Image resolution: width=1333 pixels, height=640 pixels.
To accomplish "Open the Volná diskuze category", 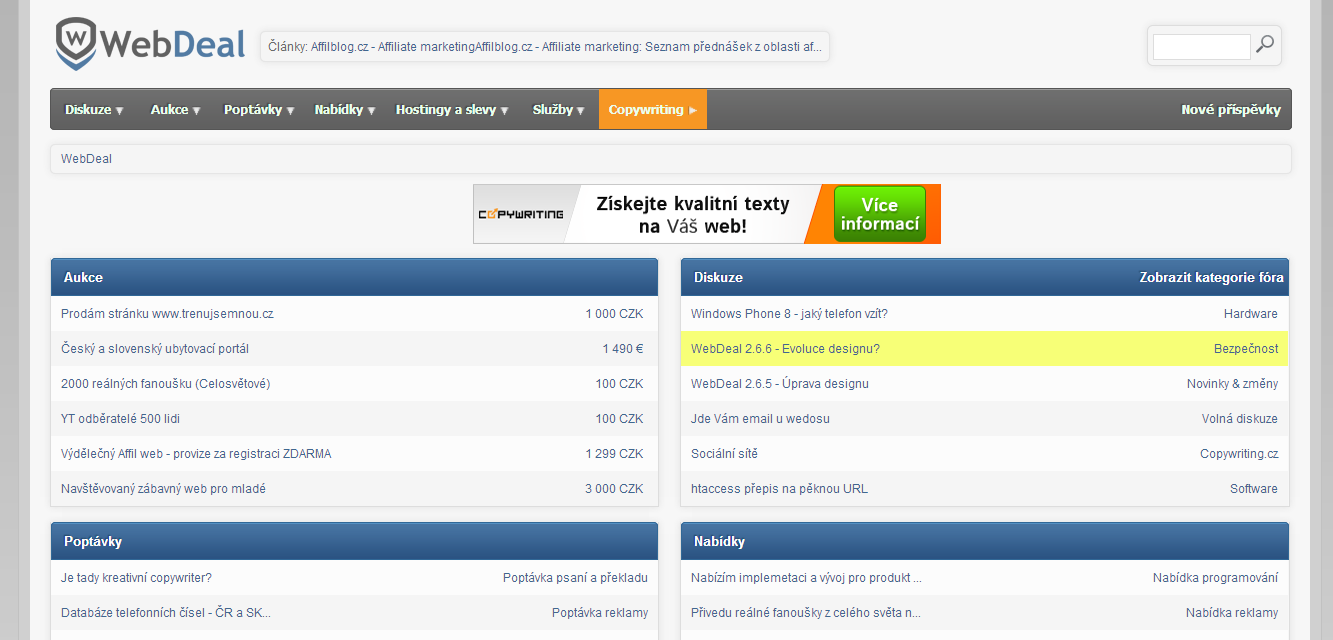I will [x=1240, y=419].
